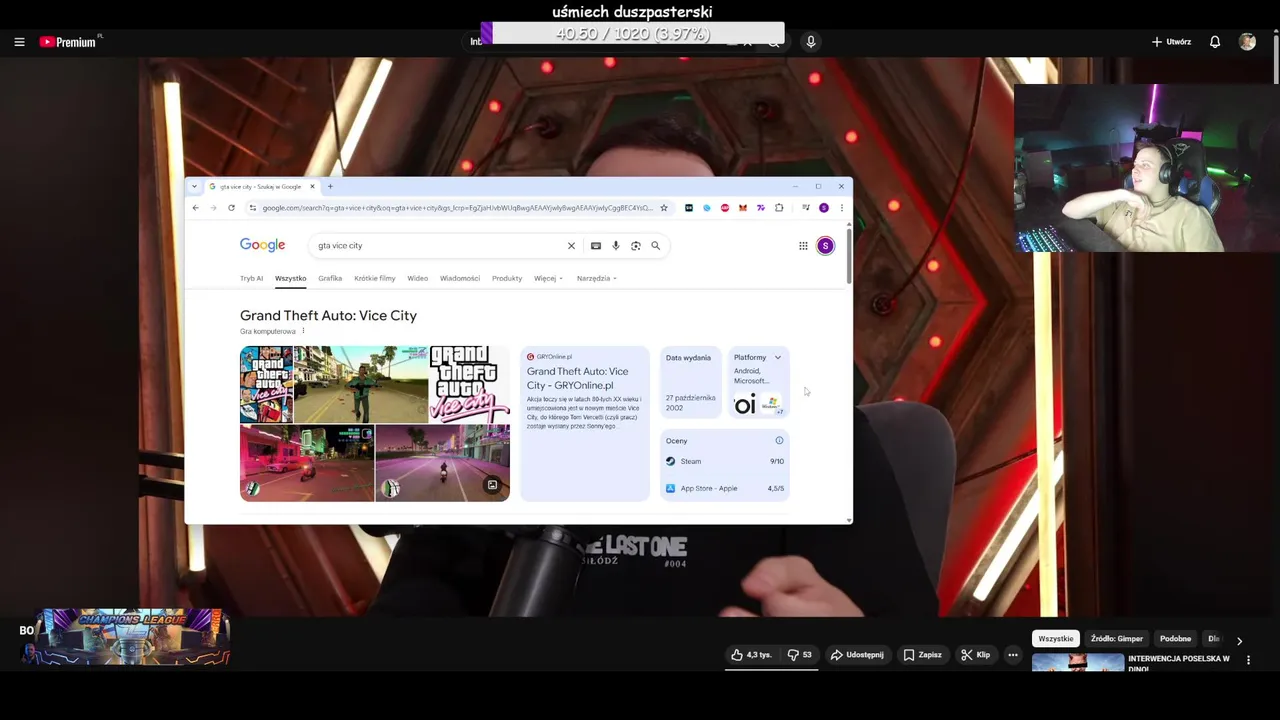
Task: Open more actions three-dot menu under video
Action: 1013,655
